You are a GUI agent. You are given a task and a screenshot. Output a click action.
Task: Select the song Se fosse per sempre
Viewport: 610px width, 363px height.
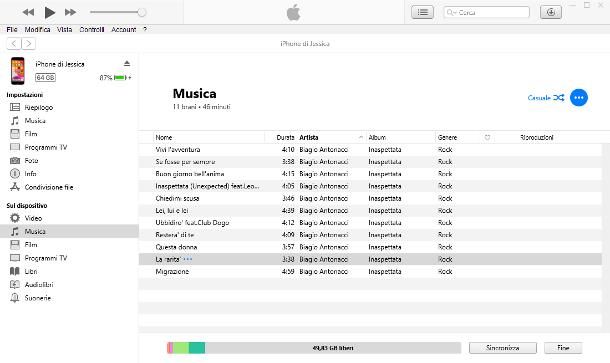click(370, 162)
